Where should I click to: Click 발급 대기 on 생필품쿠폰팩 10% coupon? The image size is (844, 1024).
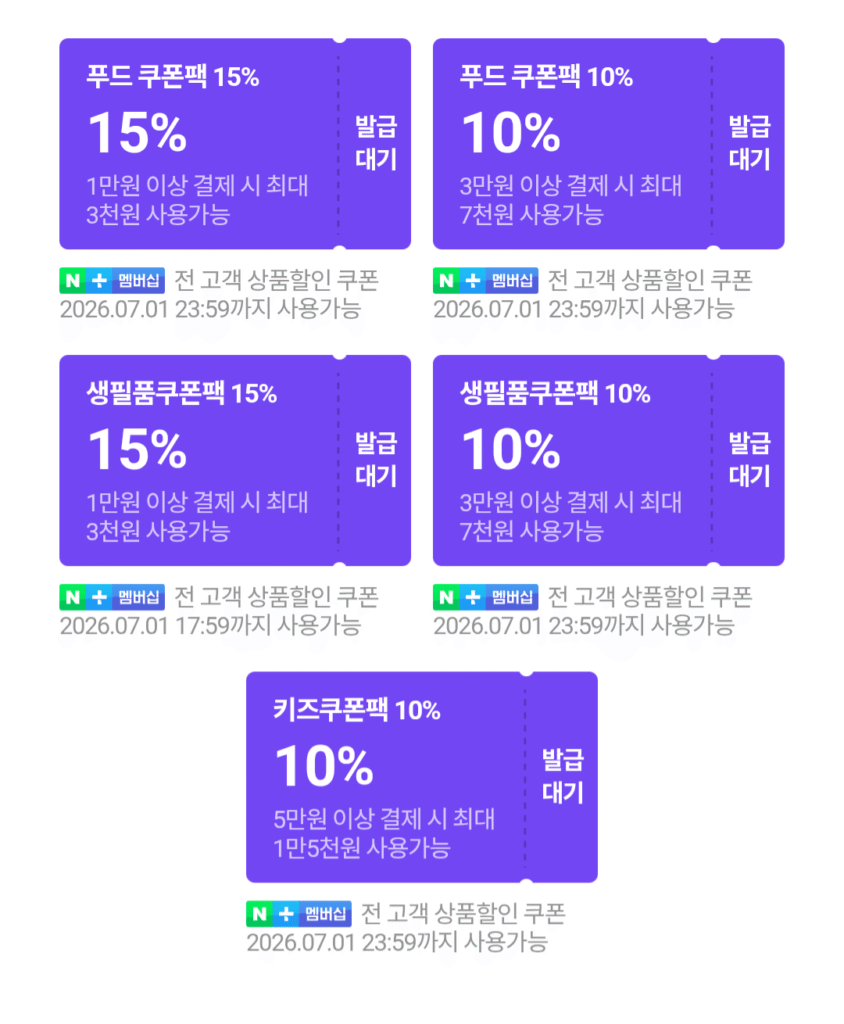(749, 460)
